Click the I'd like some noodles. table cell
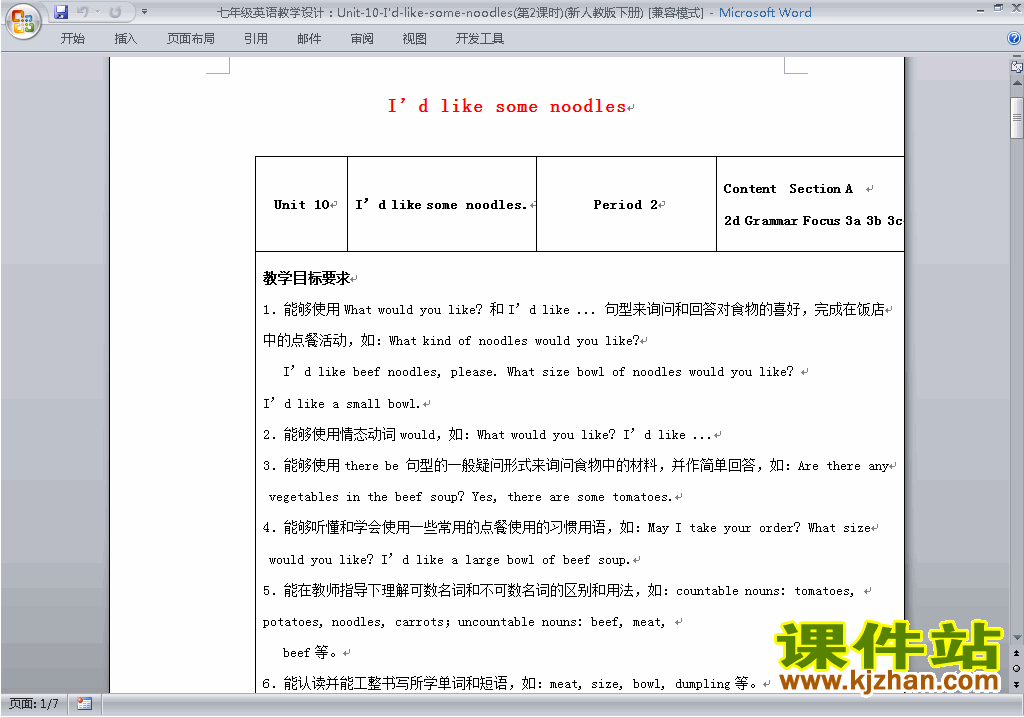This screenshot has width=1024, height=718. pos(442,204)
